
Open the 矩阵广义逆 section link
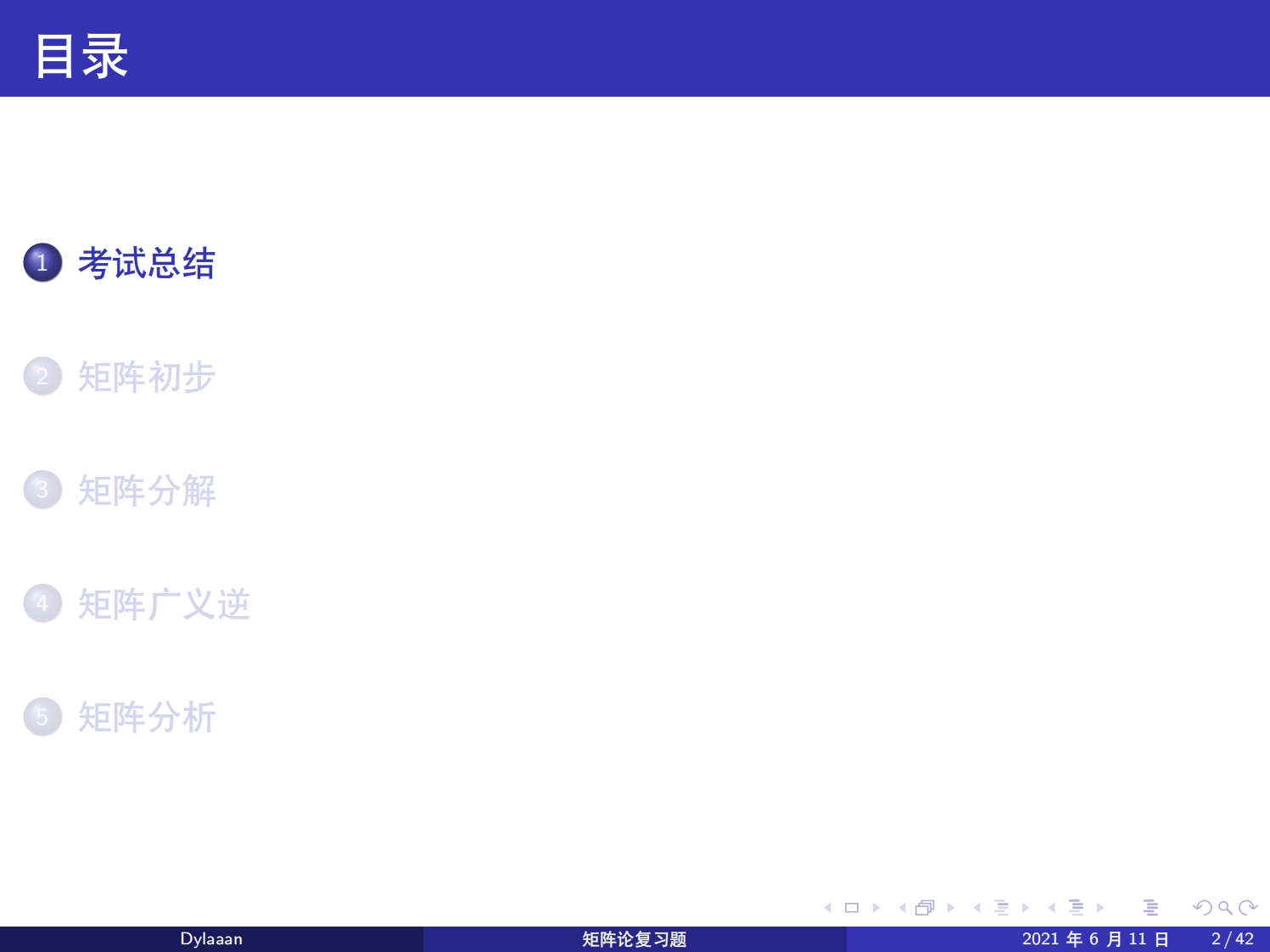point(164,604)
